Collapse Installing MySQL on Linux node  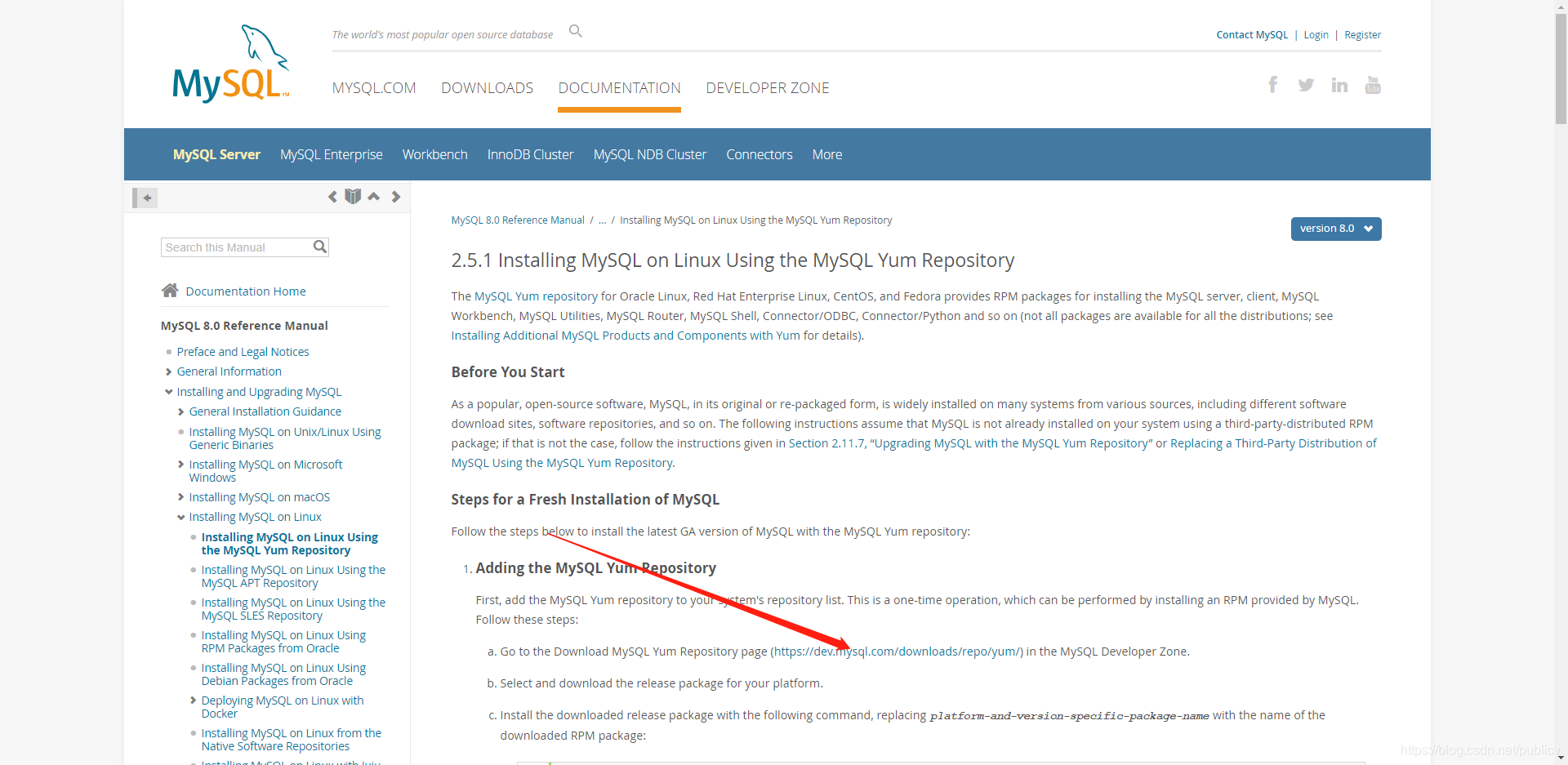180,518
